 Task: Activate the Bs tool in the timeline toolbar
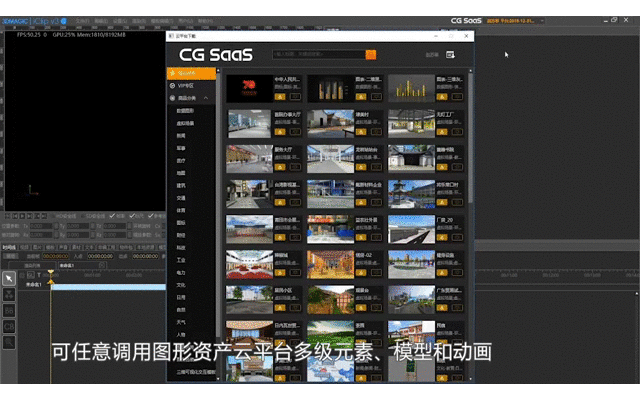(9, 310)
